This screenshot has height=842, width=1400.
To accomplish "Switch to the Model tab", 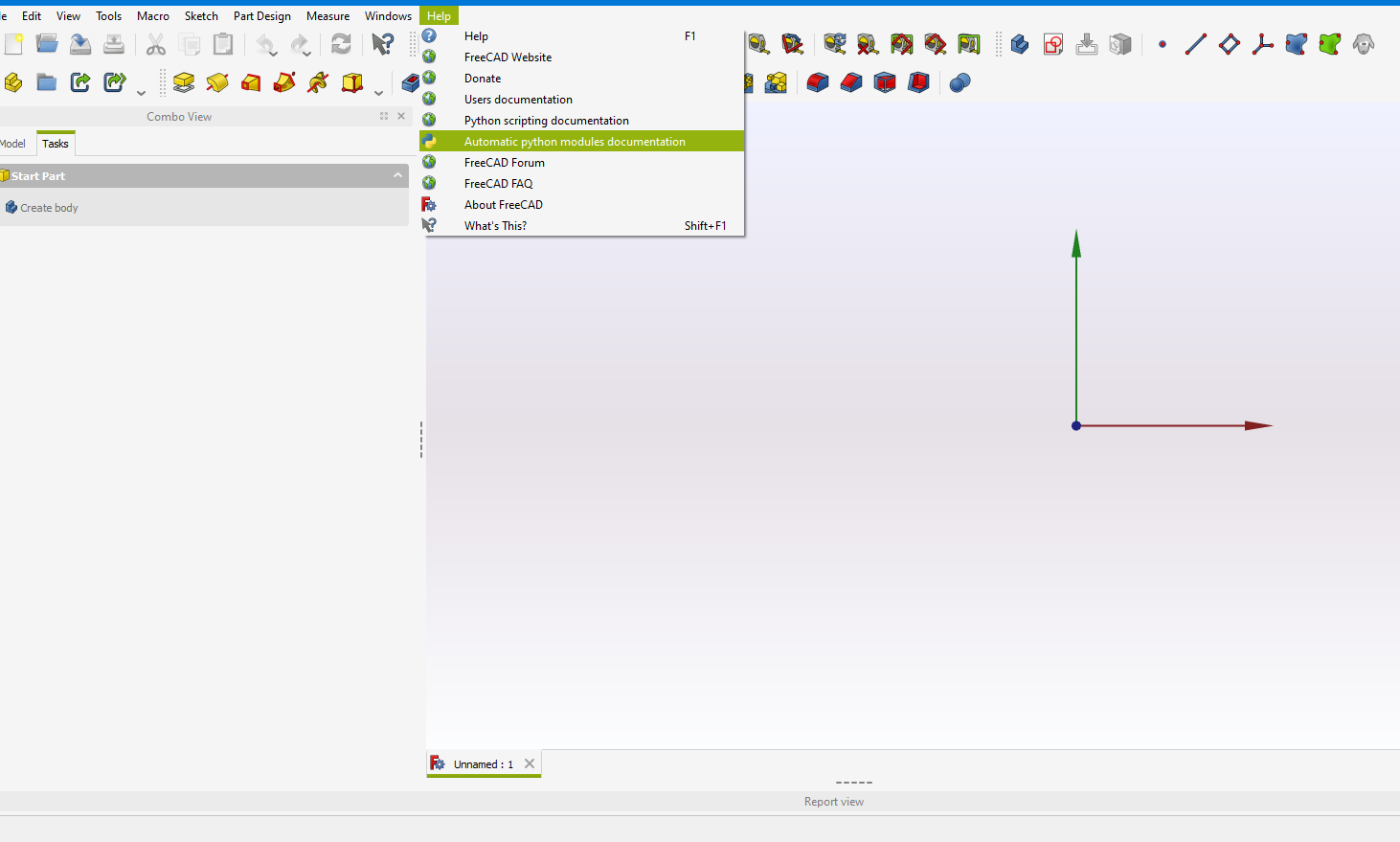I will pyautogui.click(x=13, y=144).
